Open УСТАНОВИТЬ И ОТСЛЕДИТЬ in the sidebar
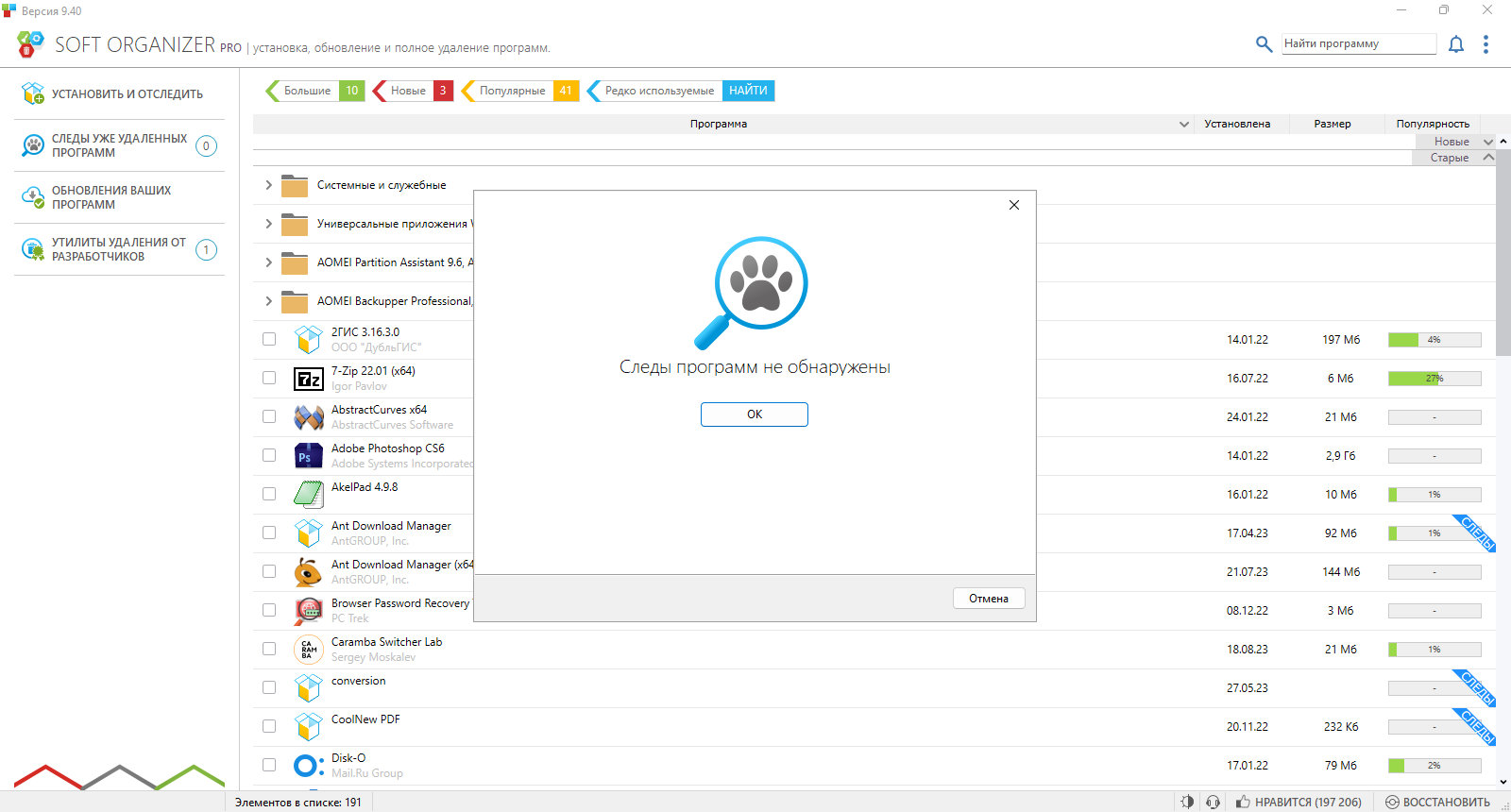Viewport: 1511px width, 812px height. [x=119, y=93]
